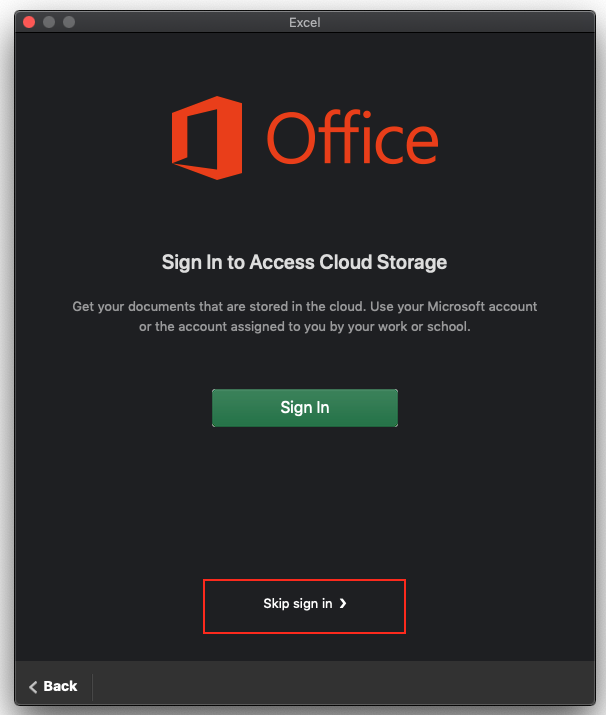Screen dimensions: 606x715
Task: Click the Excel title in title bar
Action: click(x=305, y=22)
